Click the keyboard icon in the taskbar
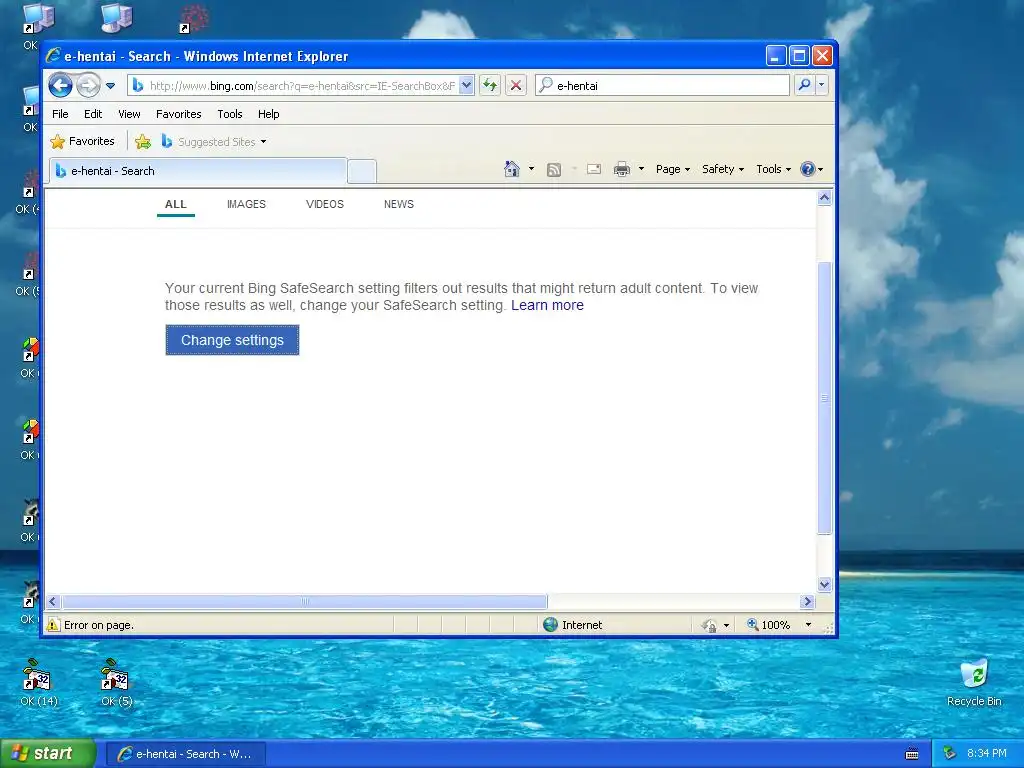Screen dimensions: 1024x768 (912, 754)
